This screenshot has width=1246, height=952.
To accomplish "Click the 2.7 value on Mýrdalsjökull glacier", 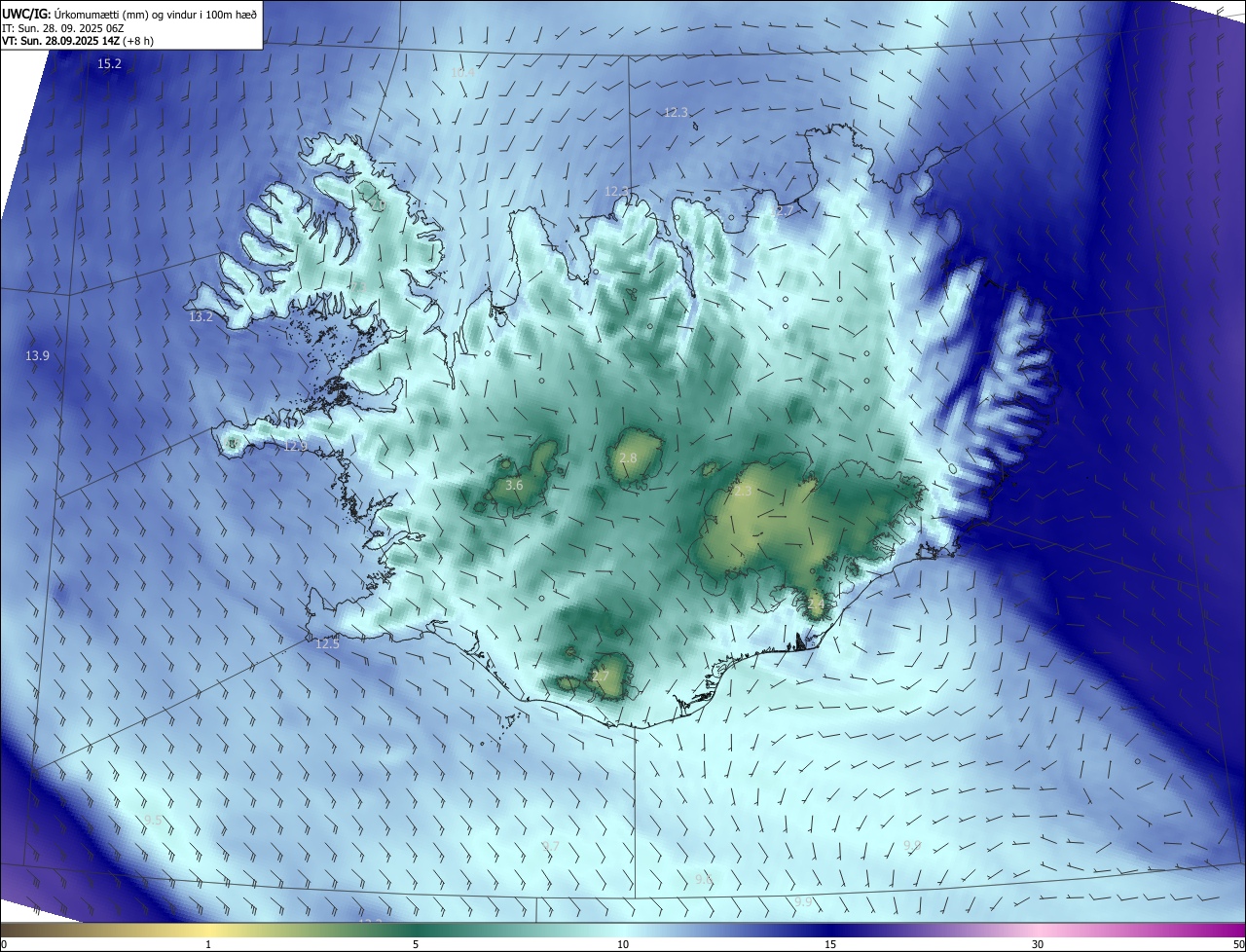I will pyautogui.click(x=601, y=677).
